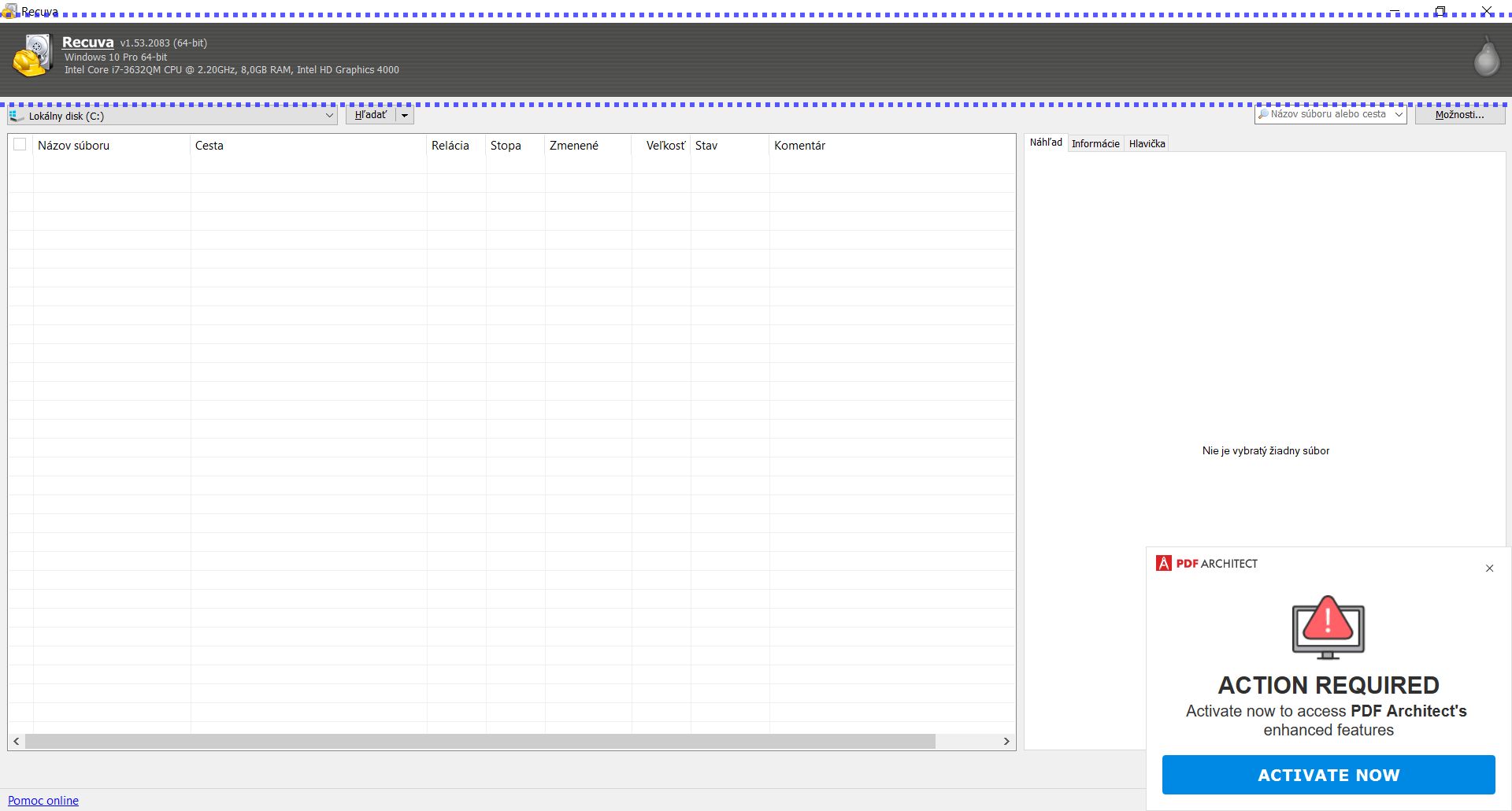Click the red warning monitor icon
The height and width of the screenshot is (811, 1512).
click(1328, 628)
